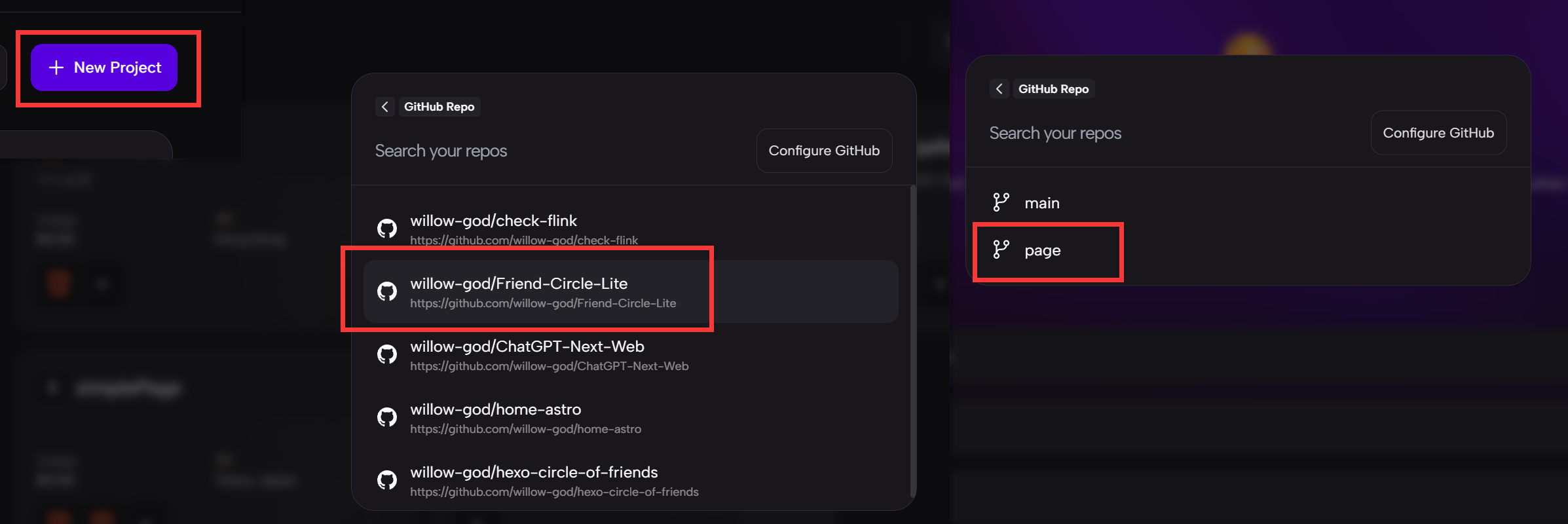
Task: Click the GitHub icon beside check-flink
Action: click(x=387, y=229)
